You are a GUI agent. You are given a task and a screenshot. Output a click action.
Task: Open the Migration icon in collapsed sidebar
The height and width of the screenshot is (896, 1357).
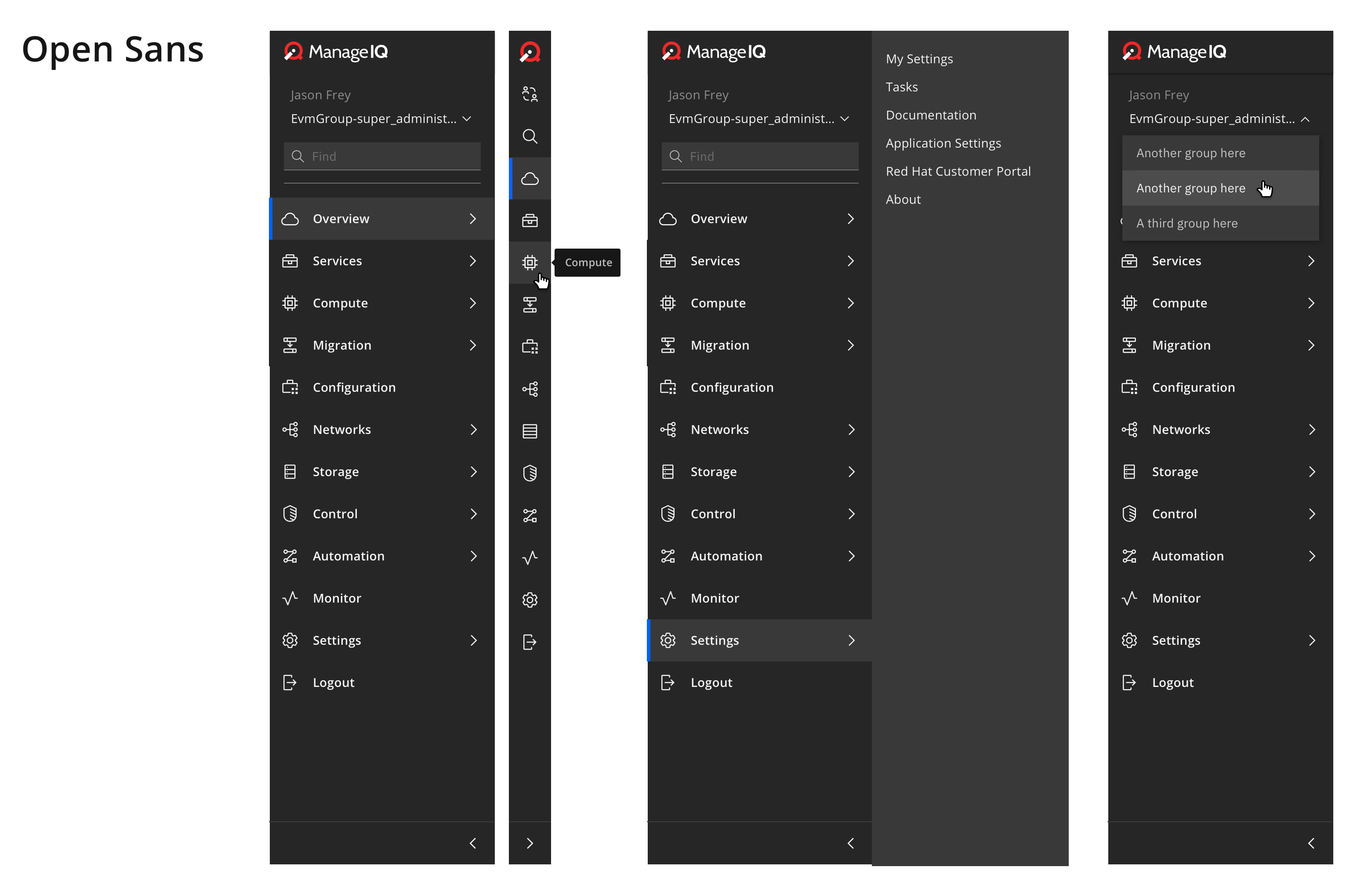[530, 304]
